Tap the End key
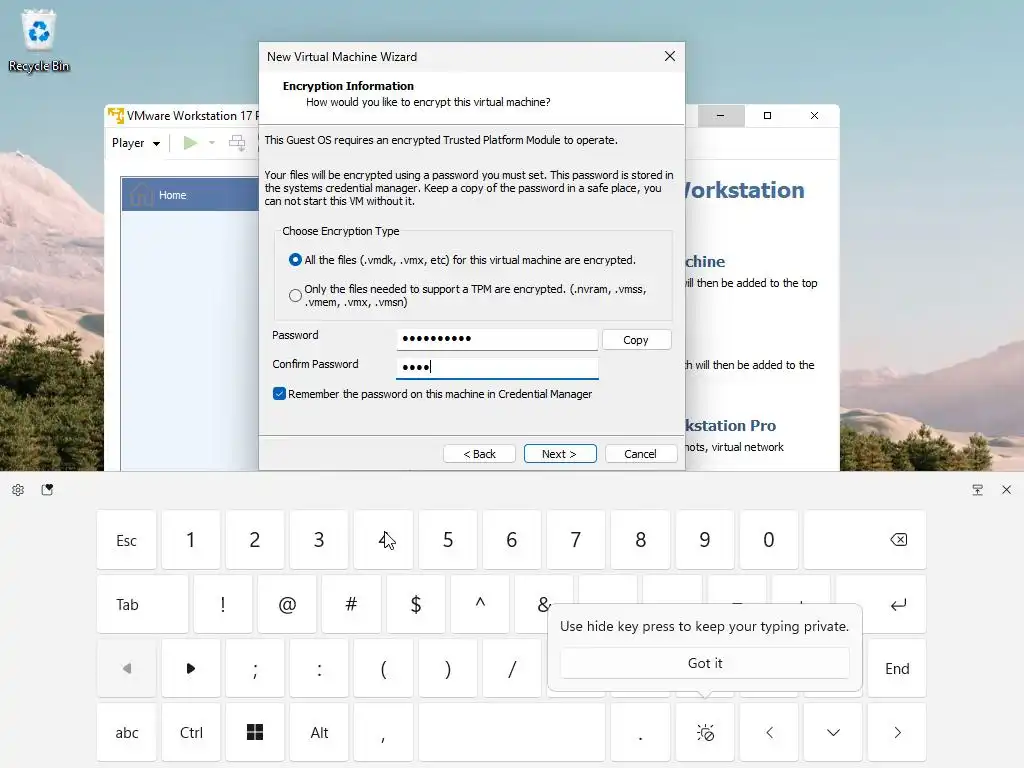 pyautogui.click(x=897, y=668)
